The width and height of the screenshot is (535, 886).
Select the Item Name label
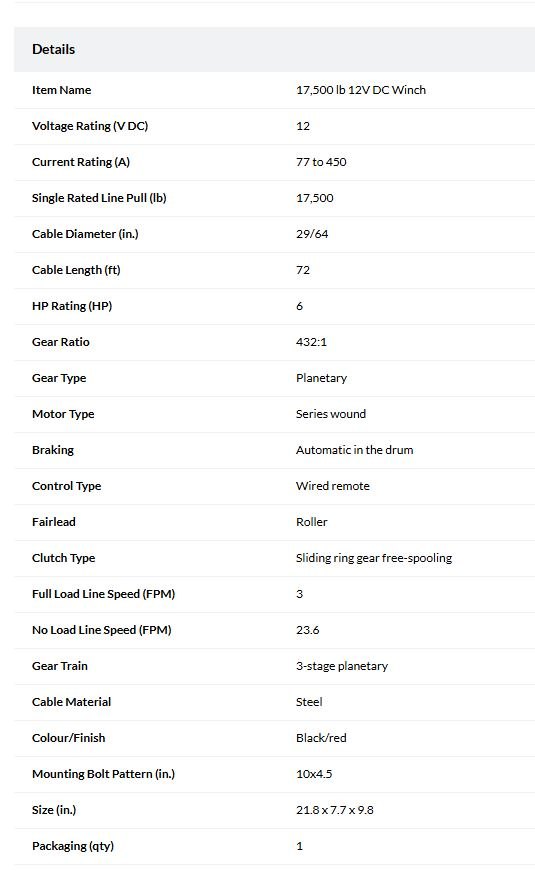tap(62, 90)
